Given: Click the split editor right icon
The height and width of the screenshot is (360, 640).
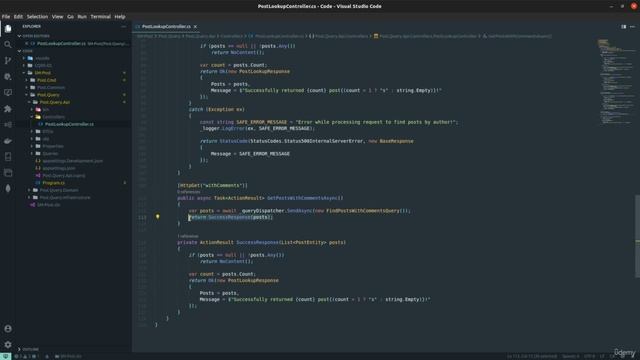Looking at the screenshot, I should 623,27.
